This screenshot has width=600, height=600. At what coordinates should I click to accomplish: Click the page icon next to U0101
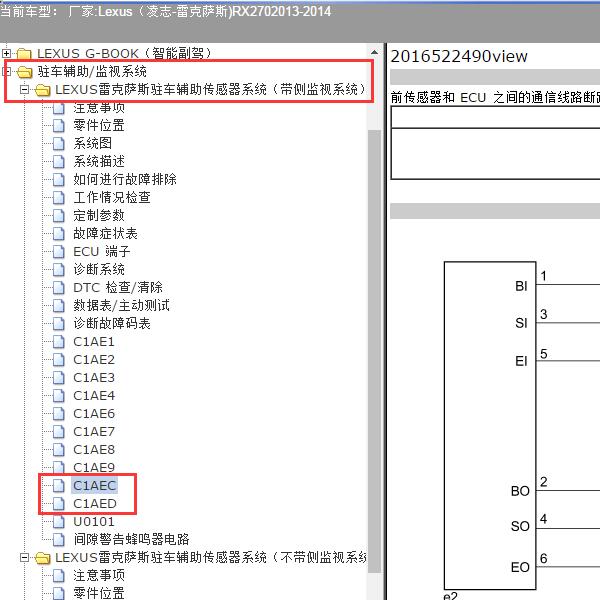click(59, 522)
